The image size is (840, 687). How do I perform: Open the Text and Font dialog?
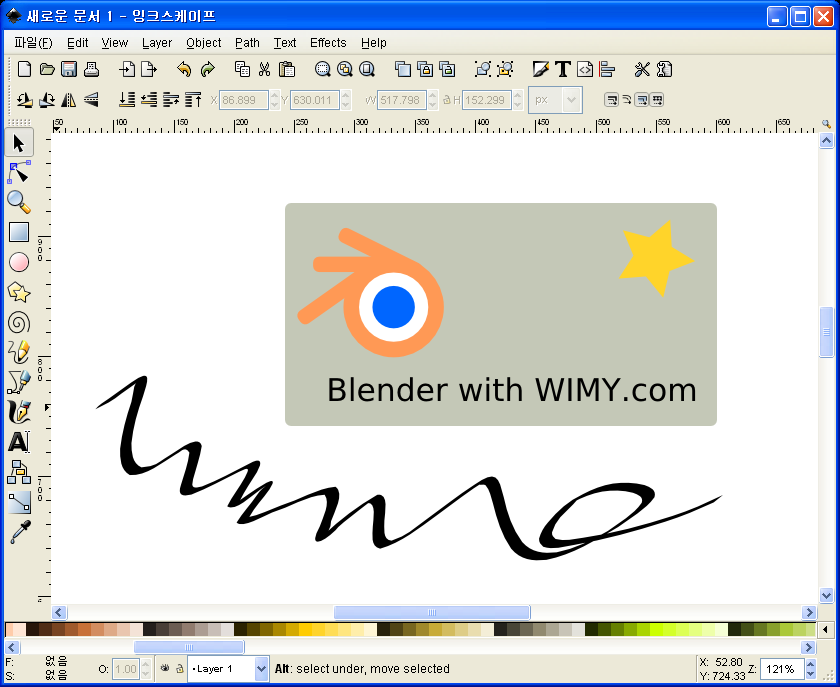click(562, 69)
